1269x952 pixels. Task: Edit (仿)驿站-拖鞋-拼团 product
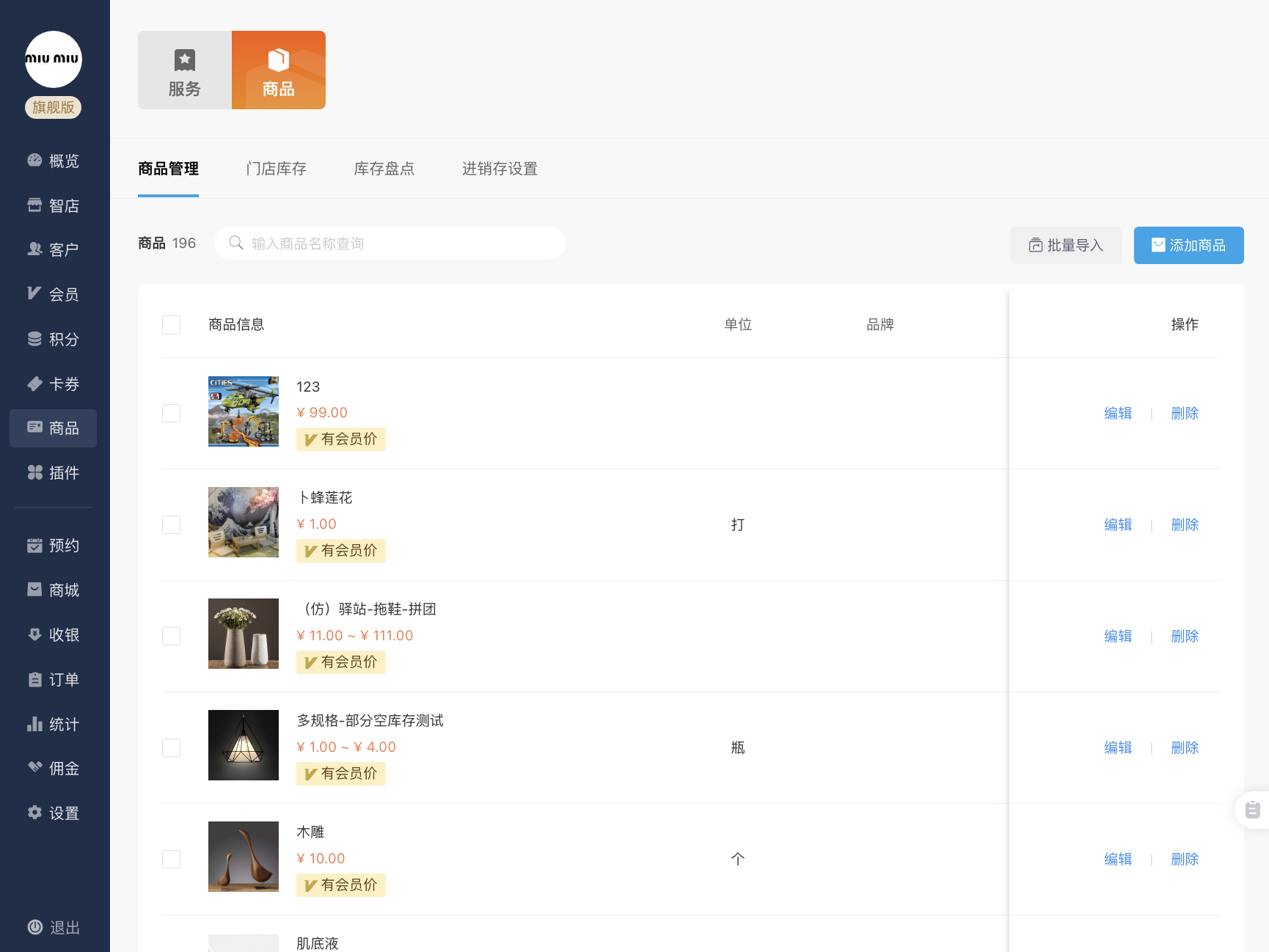(1118, 636)
